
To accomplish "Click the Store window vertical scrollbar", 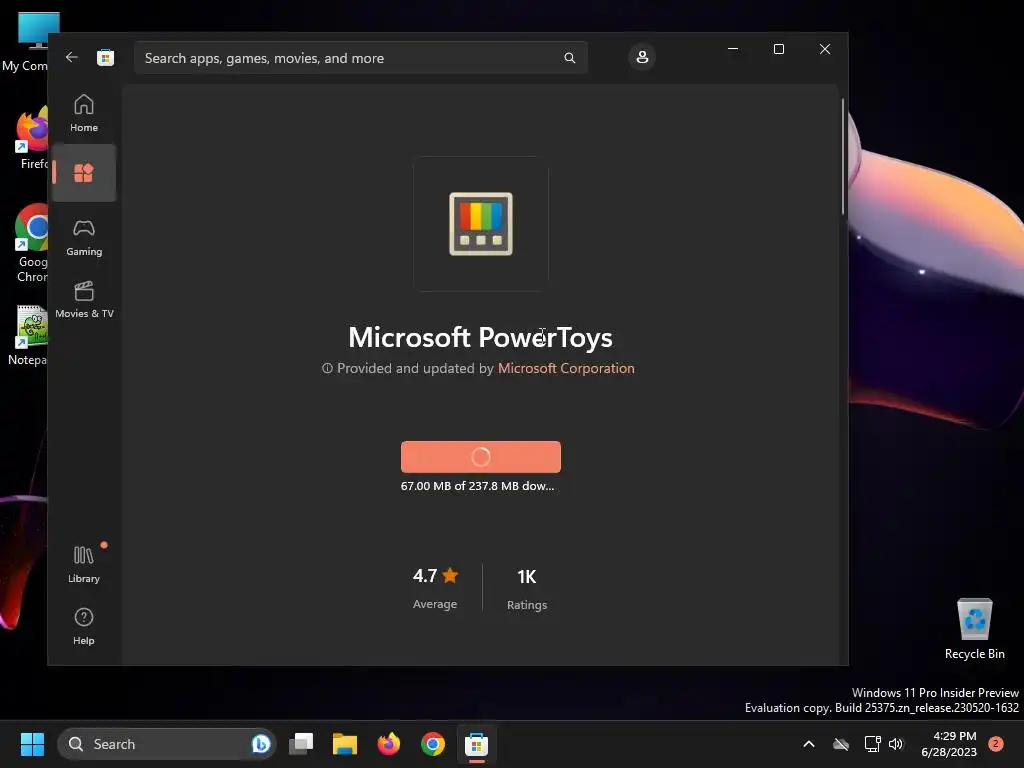I will 842,157.
